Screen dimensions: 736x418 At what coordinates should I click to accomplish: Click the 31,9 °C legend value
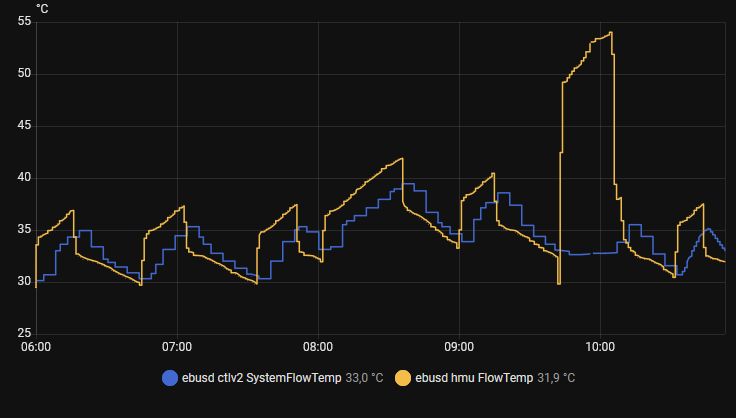556,378
